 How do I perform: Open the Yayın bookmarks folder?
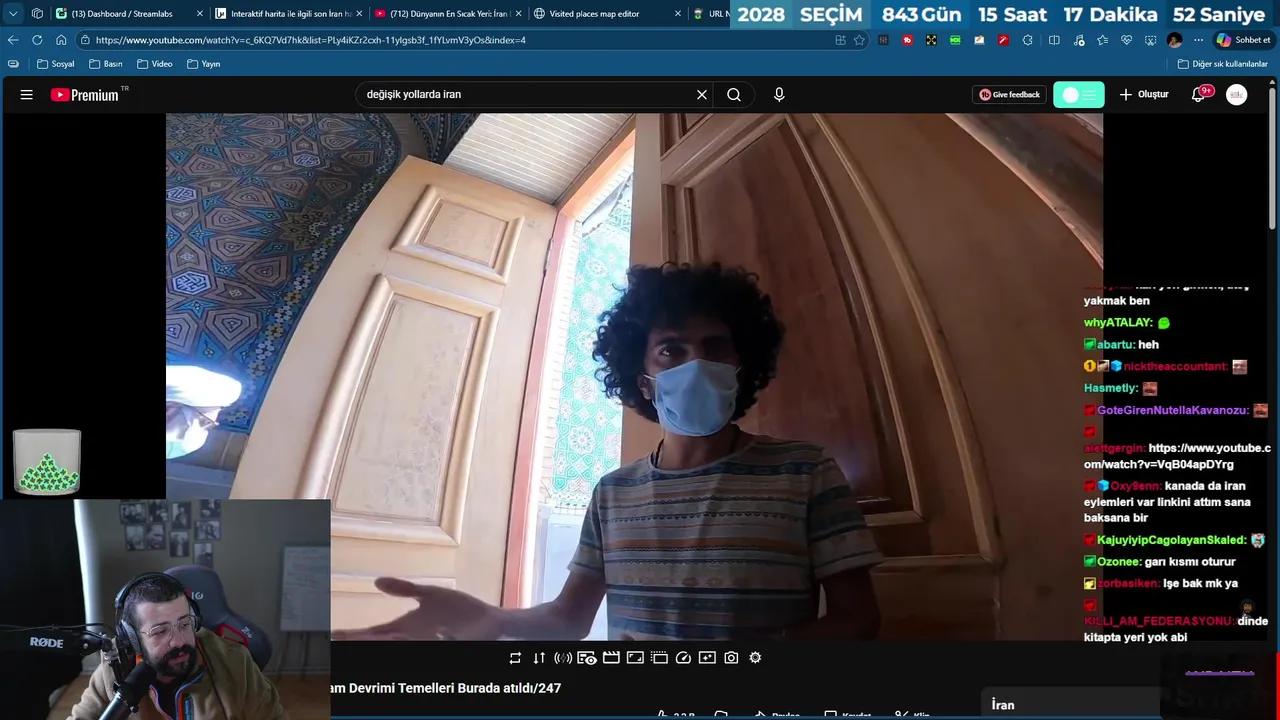[203, 64]
